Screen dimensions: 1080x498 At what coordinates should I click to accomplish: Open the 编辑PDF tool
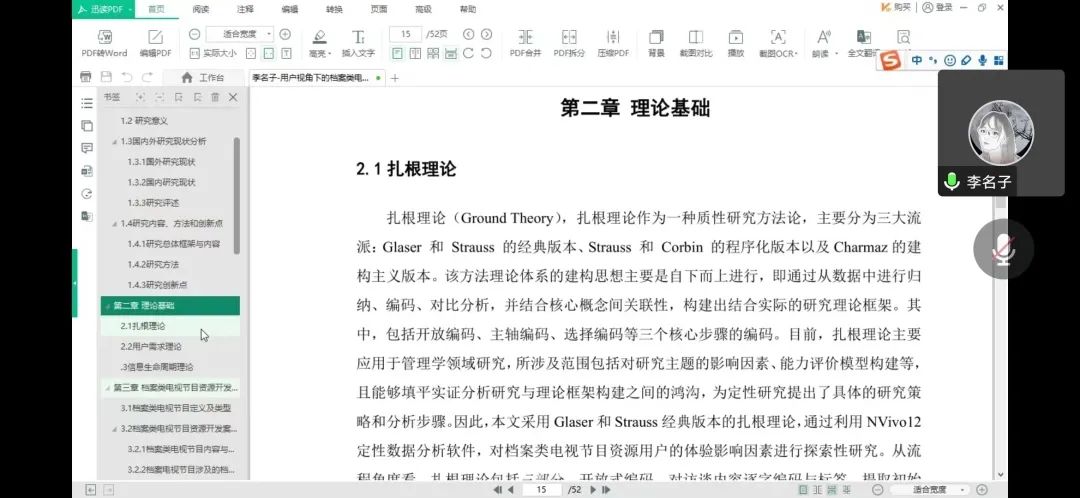[155, 40]
